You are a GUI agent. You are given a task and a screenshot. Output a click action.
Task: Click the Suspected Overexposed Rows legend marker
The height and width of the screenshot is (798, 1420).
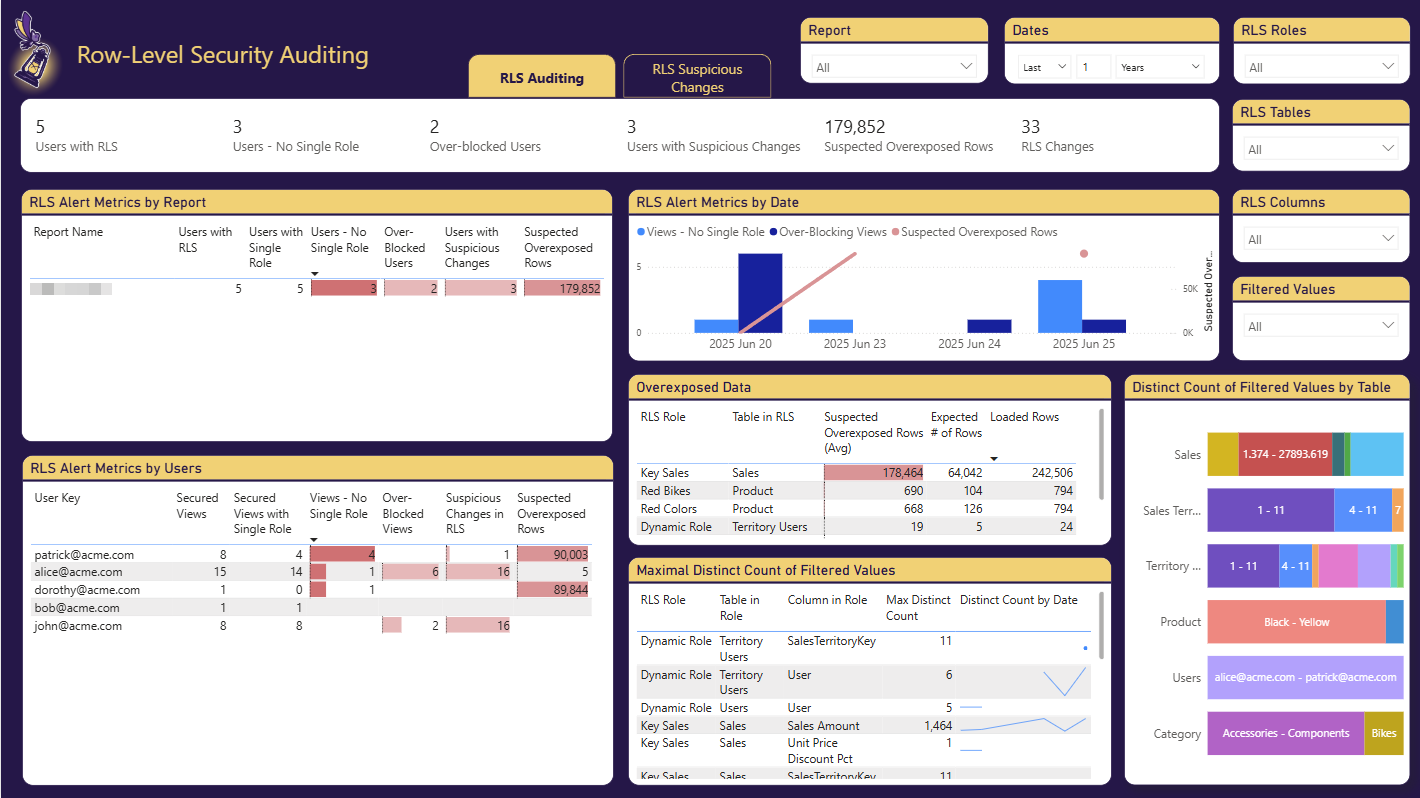click(x=895, y=232)
